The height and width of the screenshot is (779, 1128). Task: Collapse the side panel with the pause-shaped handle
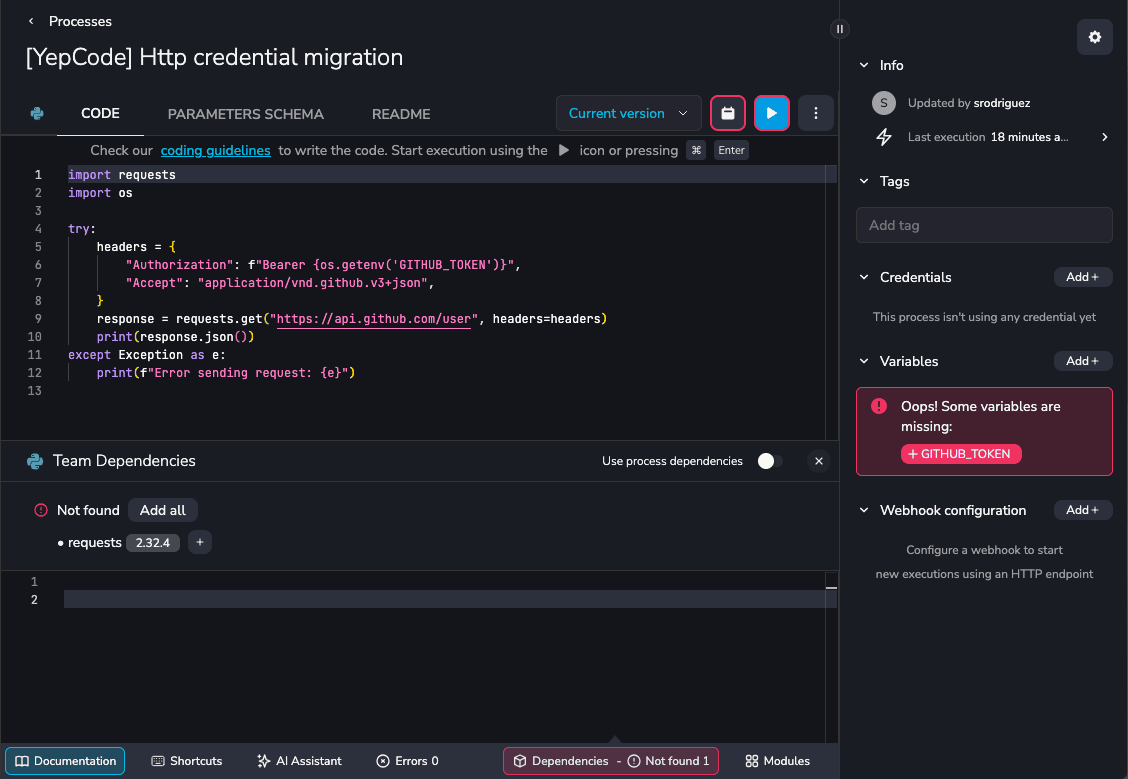point(840,29)
